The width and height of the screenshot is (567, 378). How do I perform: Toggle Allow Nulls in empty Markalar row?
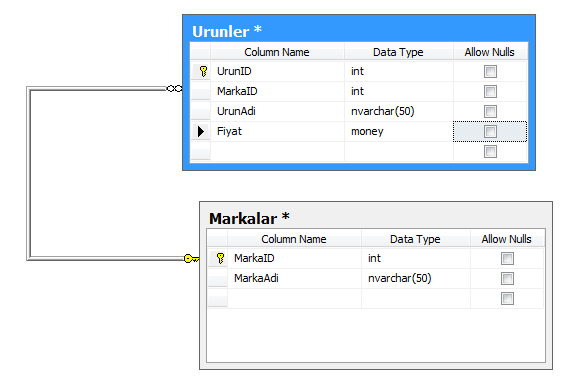(507, 299)
